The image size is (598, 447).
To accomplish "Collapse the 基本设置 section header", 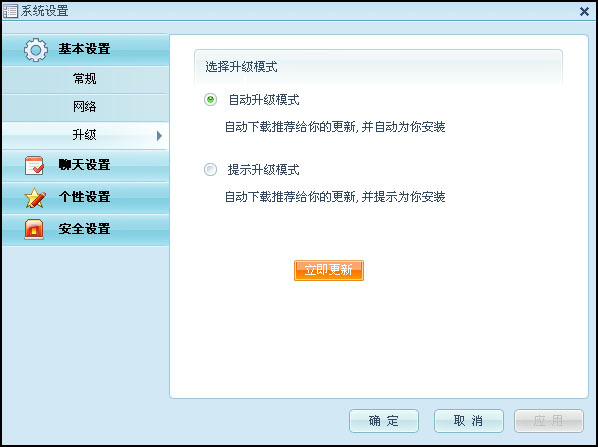I will (85, 50).
